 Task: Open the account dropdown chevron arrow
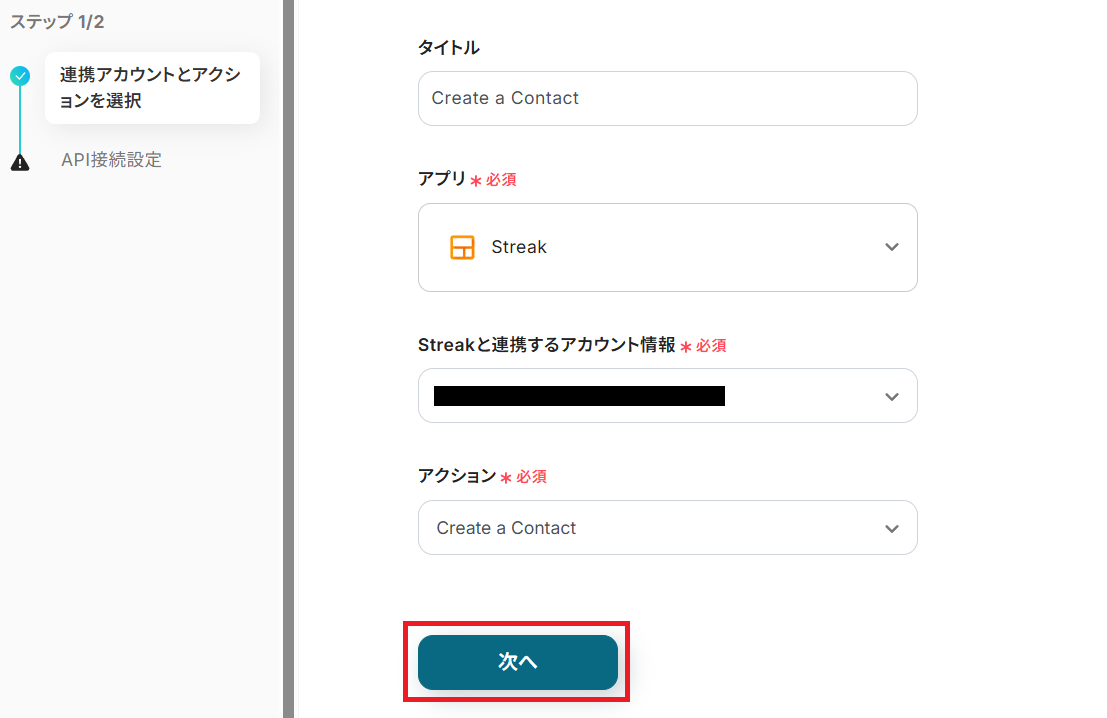[x=892, y=397]
